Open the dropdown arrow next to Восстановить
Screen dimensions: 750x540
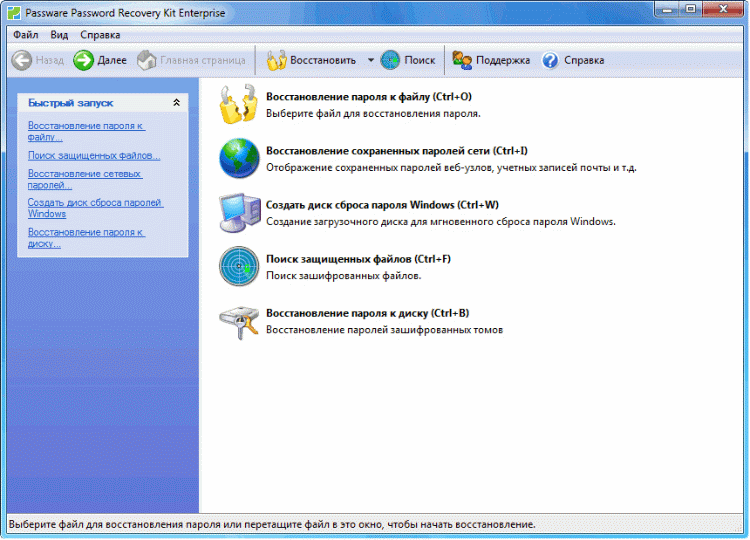tap(371, 60)
